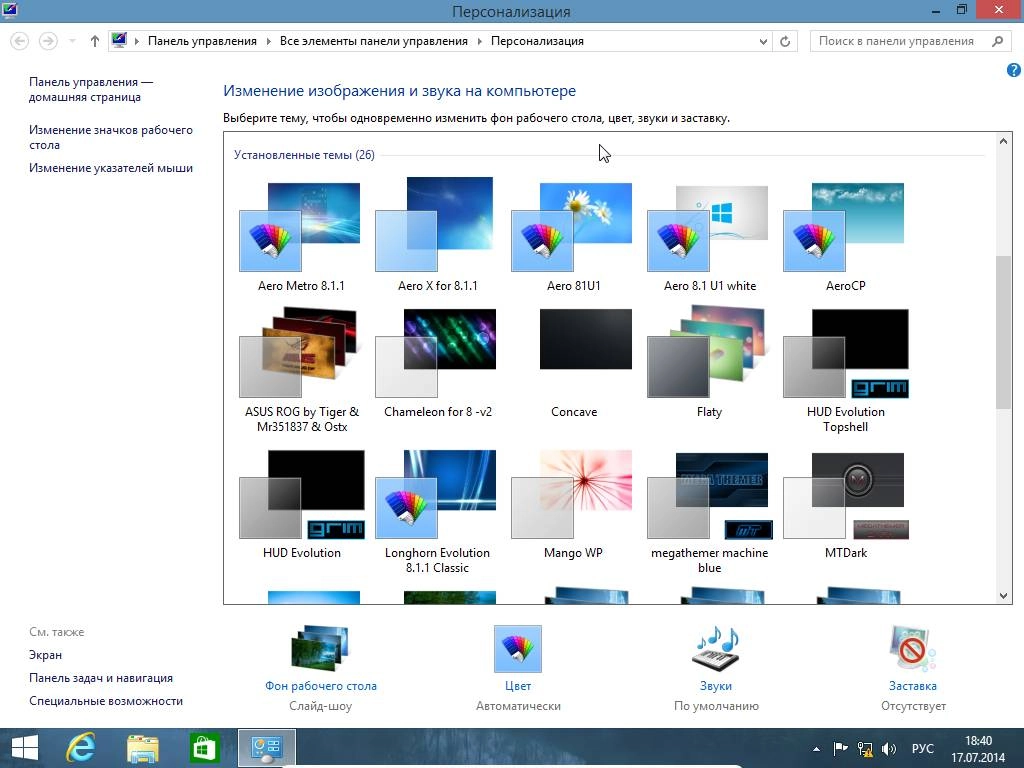The image size is (1024, 768).
Task: Select the Flaty theme
Action: click(x=709, y=363)
